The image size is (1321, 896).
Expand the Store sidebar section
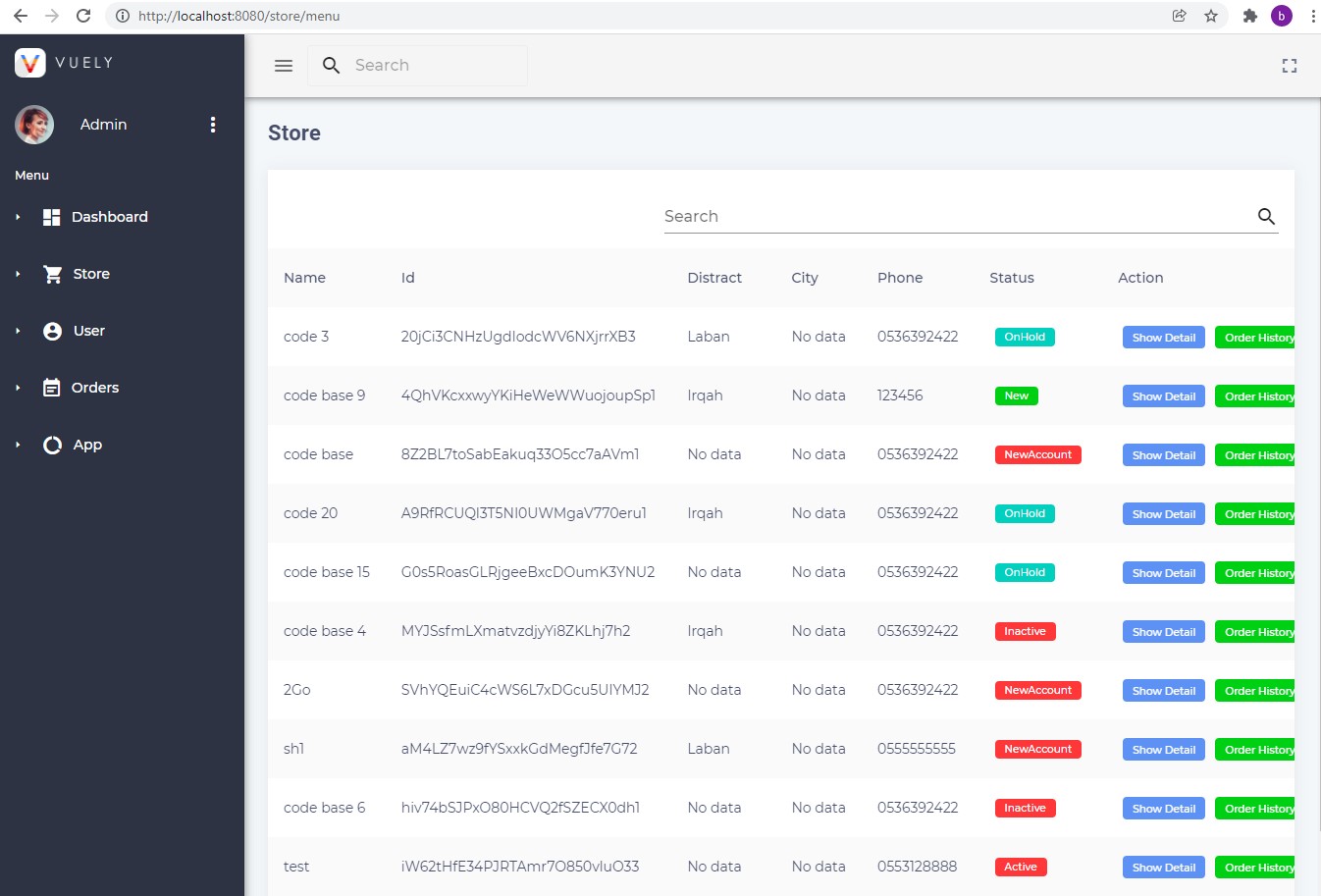(18, 274)
